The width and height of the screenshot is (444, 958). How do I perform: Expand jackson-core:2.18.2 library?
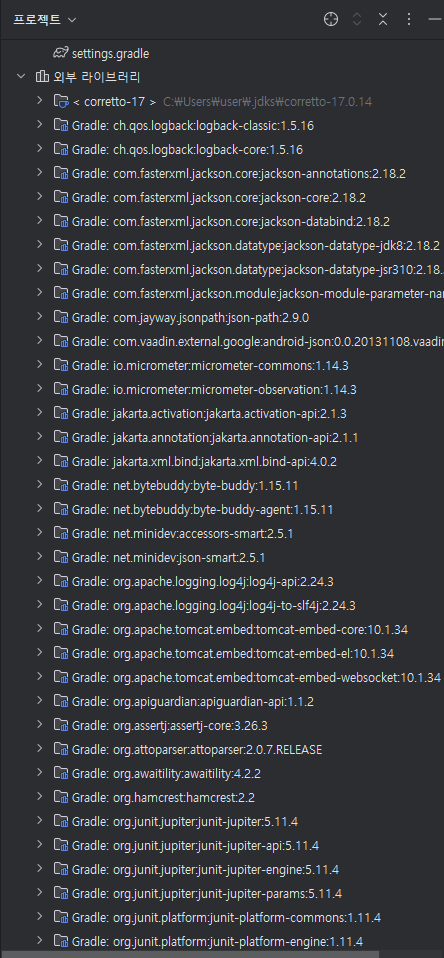click(40, 196)
